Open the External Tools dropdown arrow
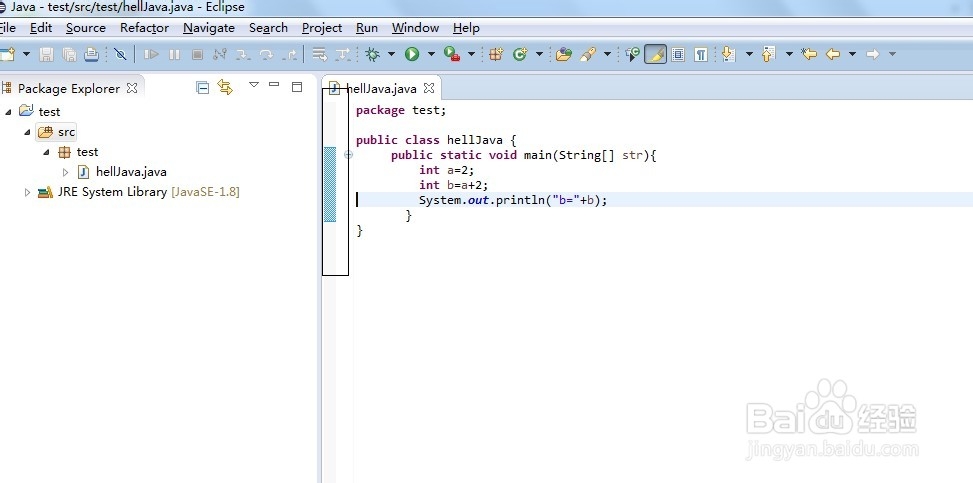 click(x=472, y=55)
